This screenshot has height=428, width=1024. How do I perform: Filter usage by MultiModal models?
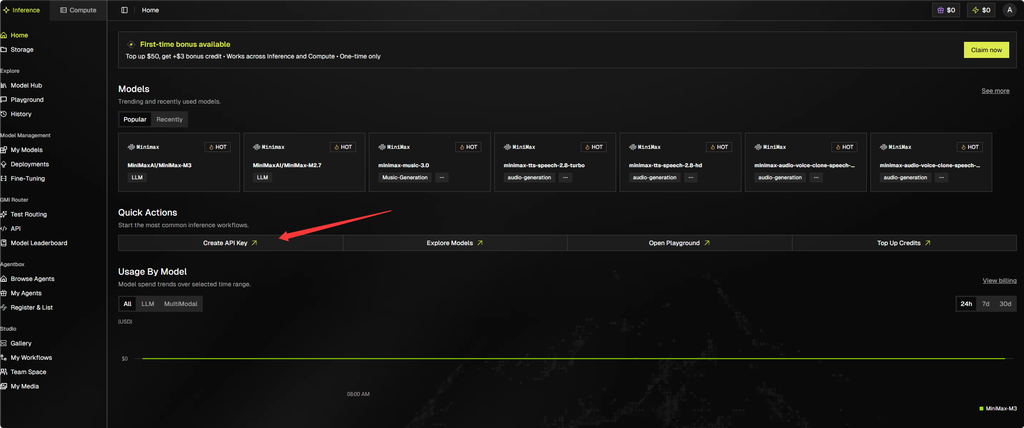(180, 305)
